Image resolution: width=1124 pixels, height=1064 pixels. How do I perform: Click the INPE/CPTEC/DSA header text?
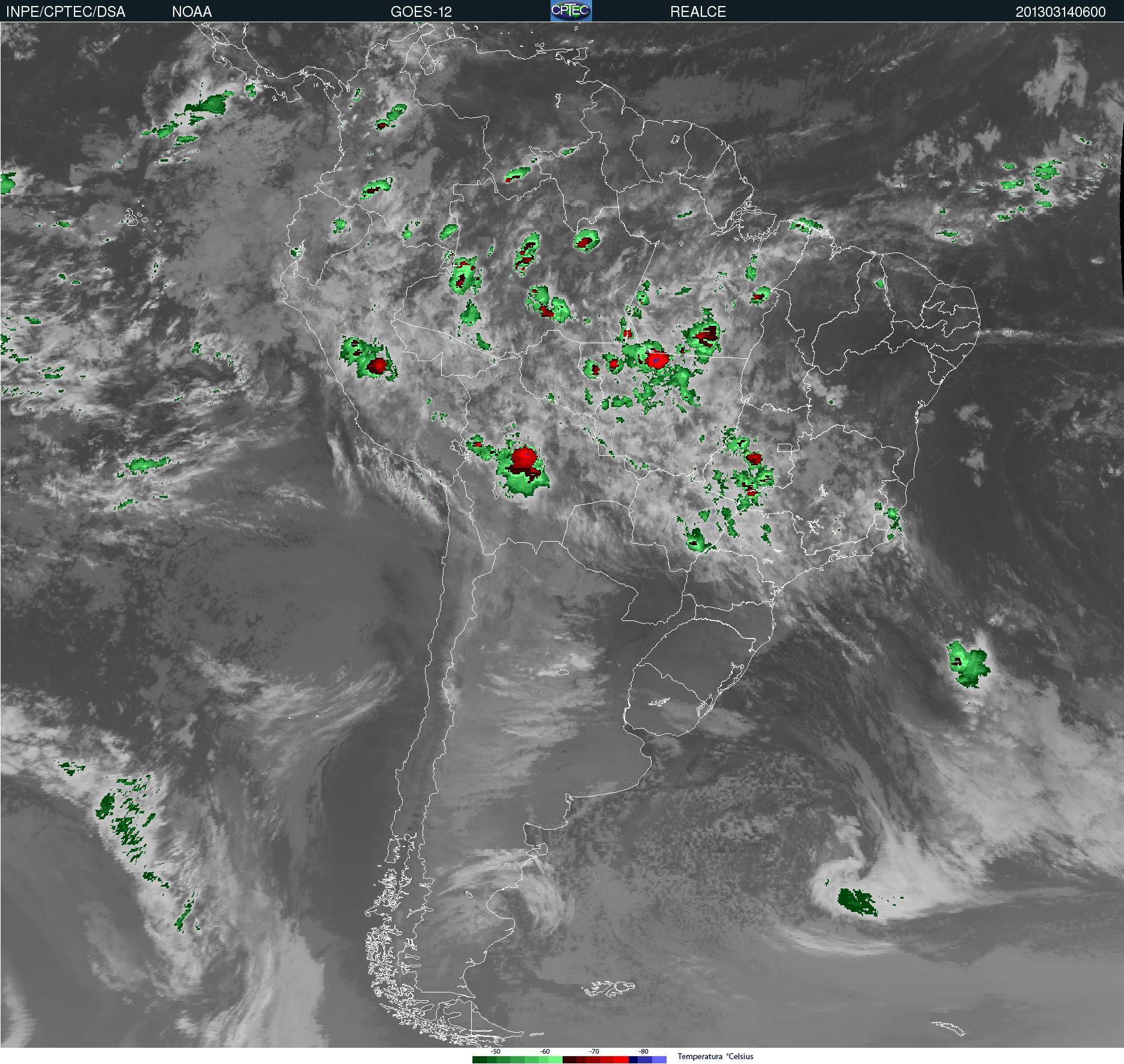click(x=66, y=12)
